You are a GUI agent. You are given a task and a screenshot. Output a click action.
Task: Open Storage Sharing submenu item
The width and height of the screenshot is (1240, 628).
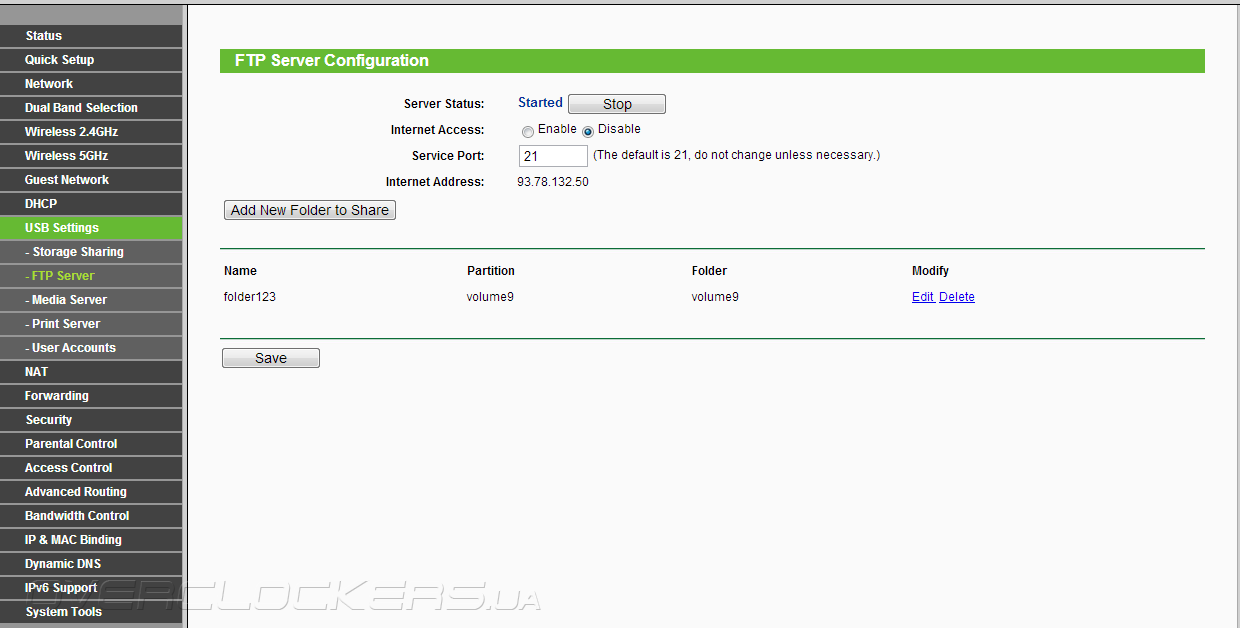tap(91, 252)
